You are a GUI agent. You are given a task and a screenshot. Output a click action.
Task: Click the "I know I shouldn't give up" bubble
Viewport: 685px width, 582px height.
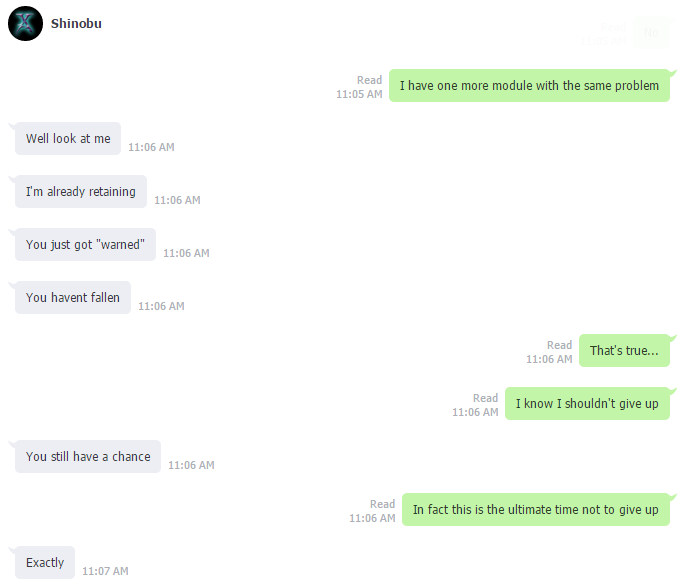pos(587,403)
